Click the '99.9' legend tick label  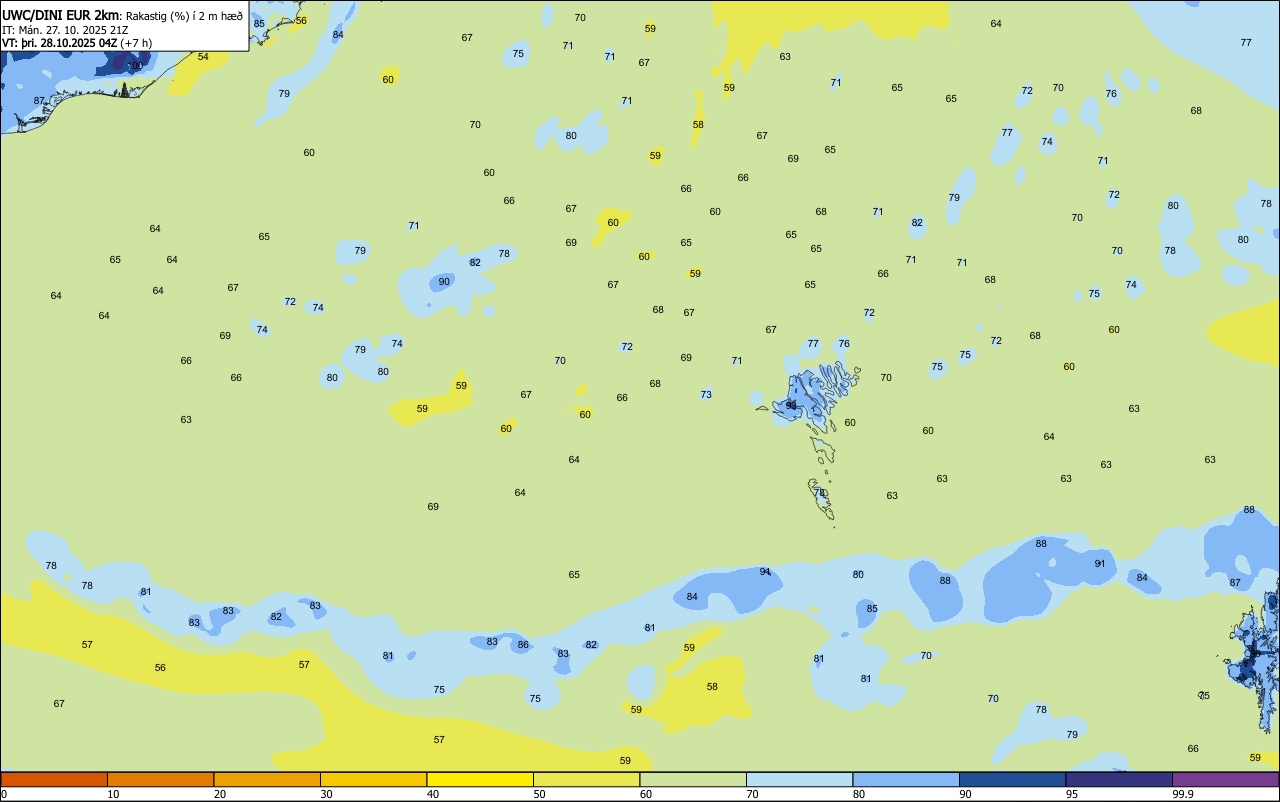click(x=1183, y=794)
